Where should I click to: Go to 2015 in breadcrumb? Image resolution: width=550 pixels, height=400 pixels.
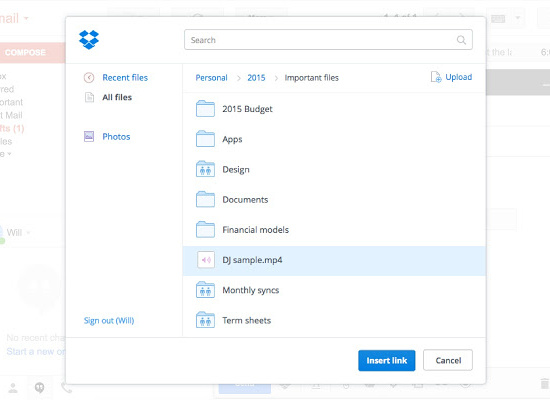[256, 78]
